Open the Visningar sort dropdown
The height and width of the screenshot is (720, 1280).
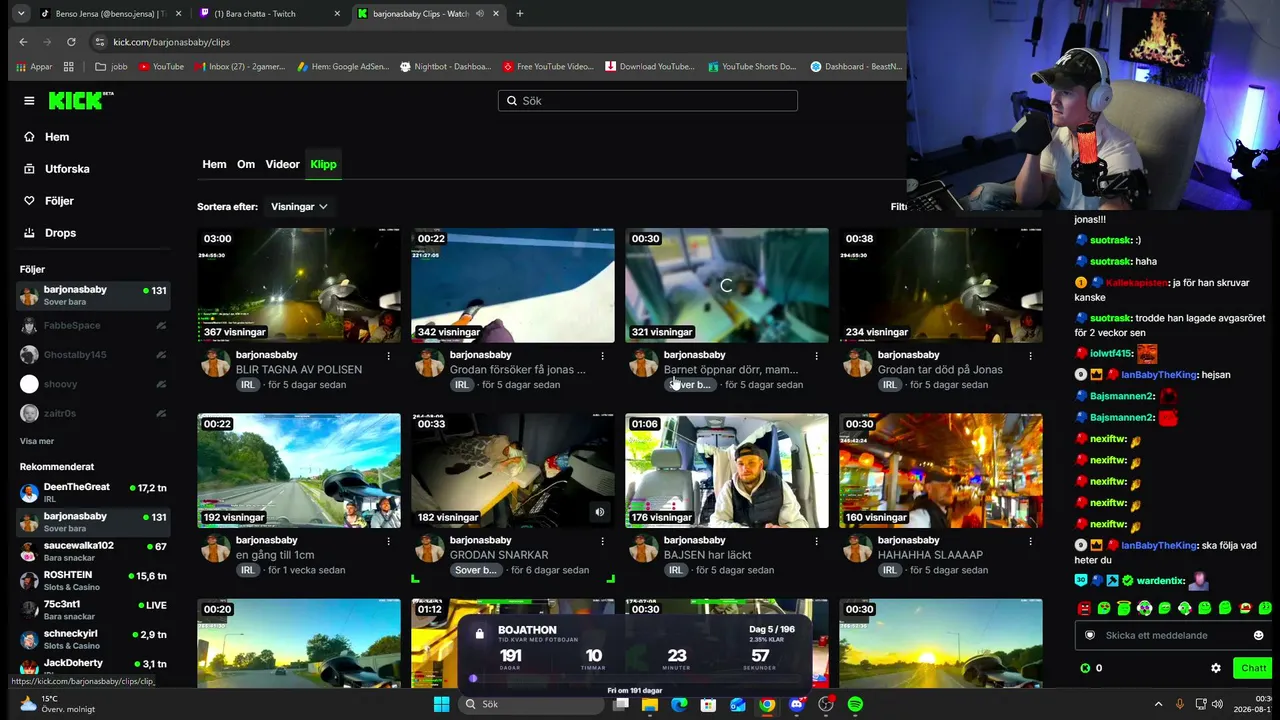click(299, 207)
